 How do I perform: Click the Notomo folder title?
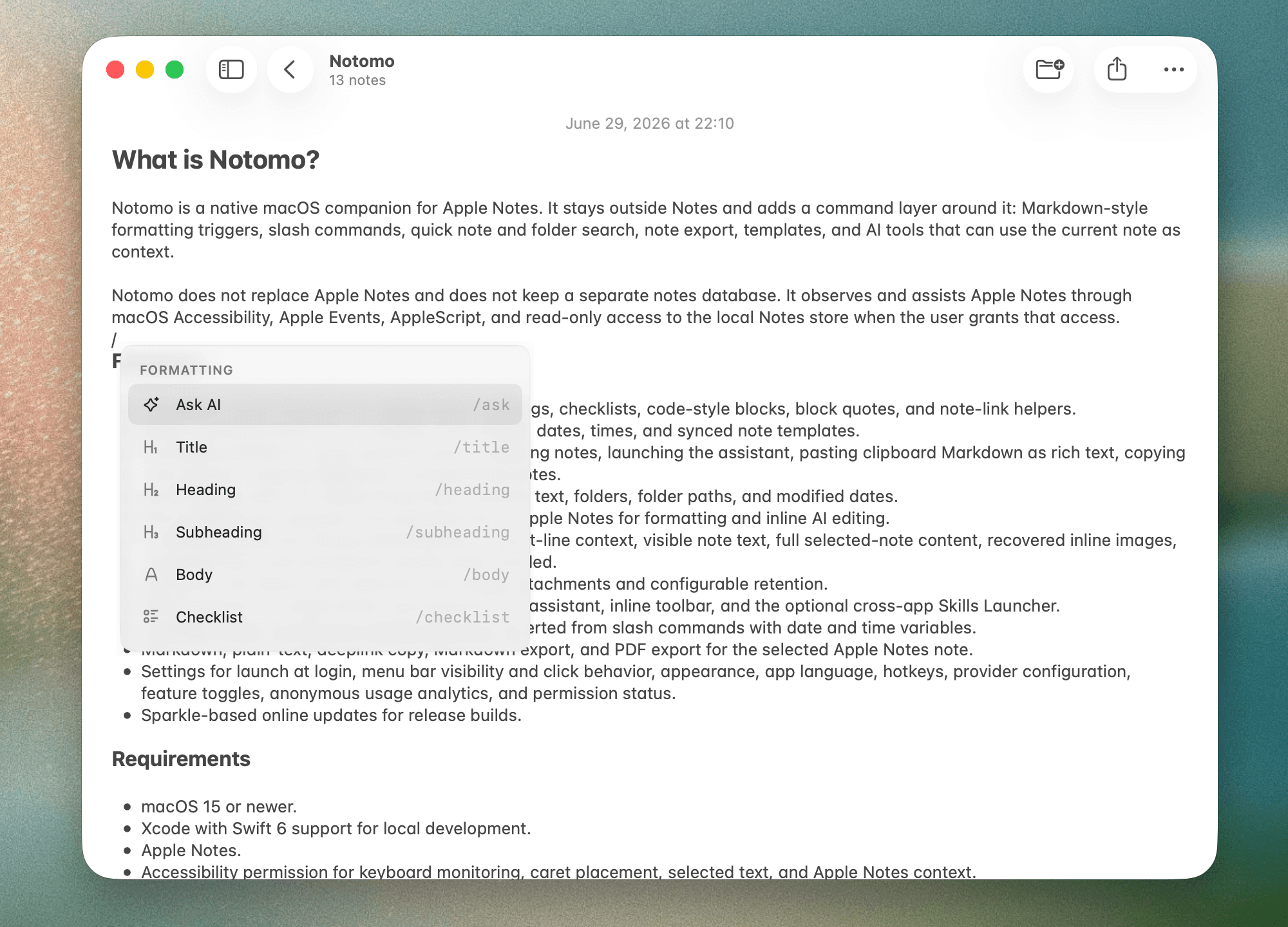pos(362,61)
